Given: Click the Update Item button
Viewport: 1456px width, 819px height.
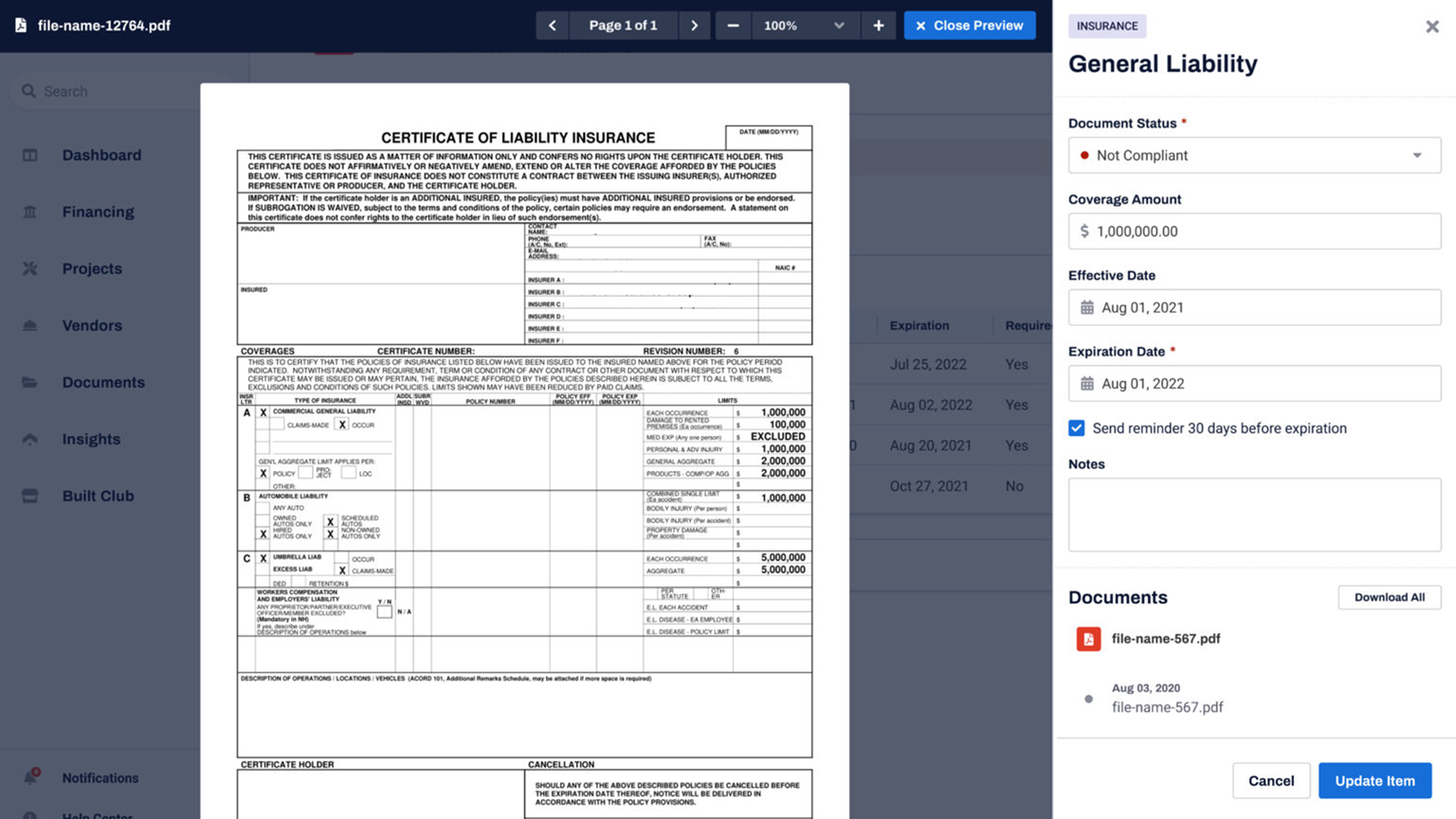Looking at the screenshot, I should (x=1374, y=781).
